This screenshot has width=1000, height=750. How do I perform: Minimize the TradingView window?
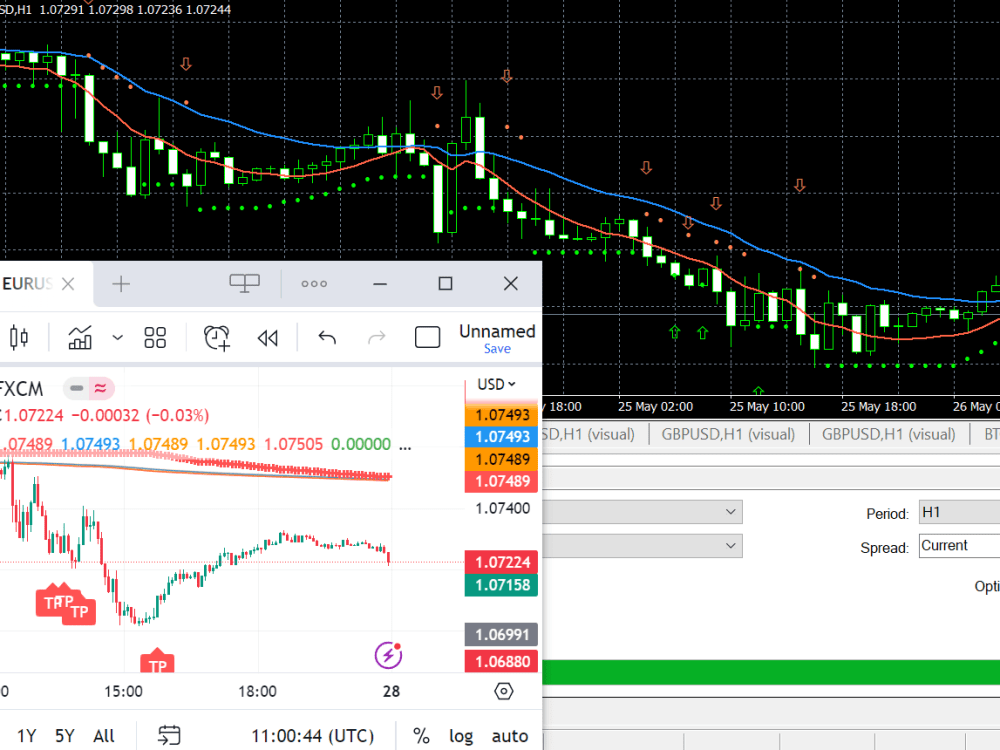coord(380,284)
